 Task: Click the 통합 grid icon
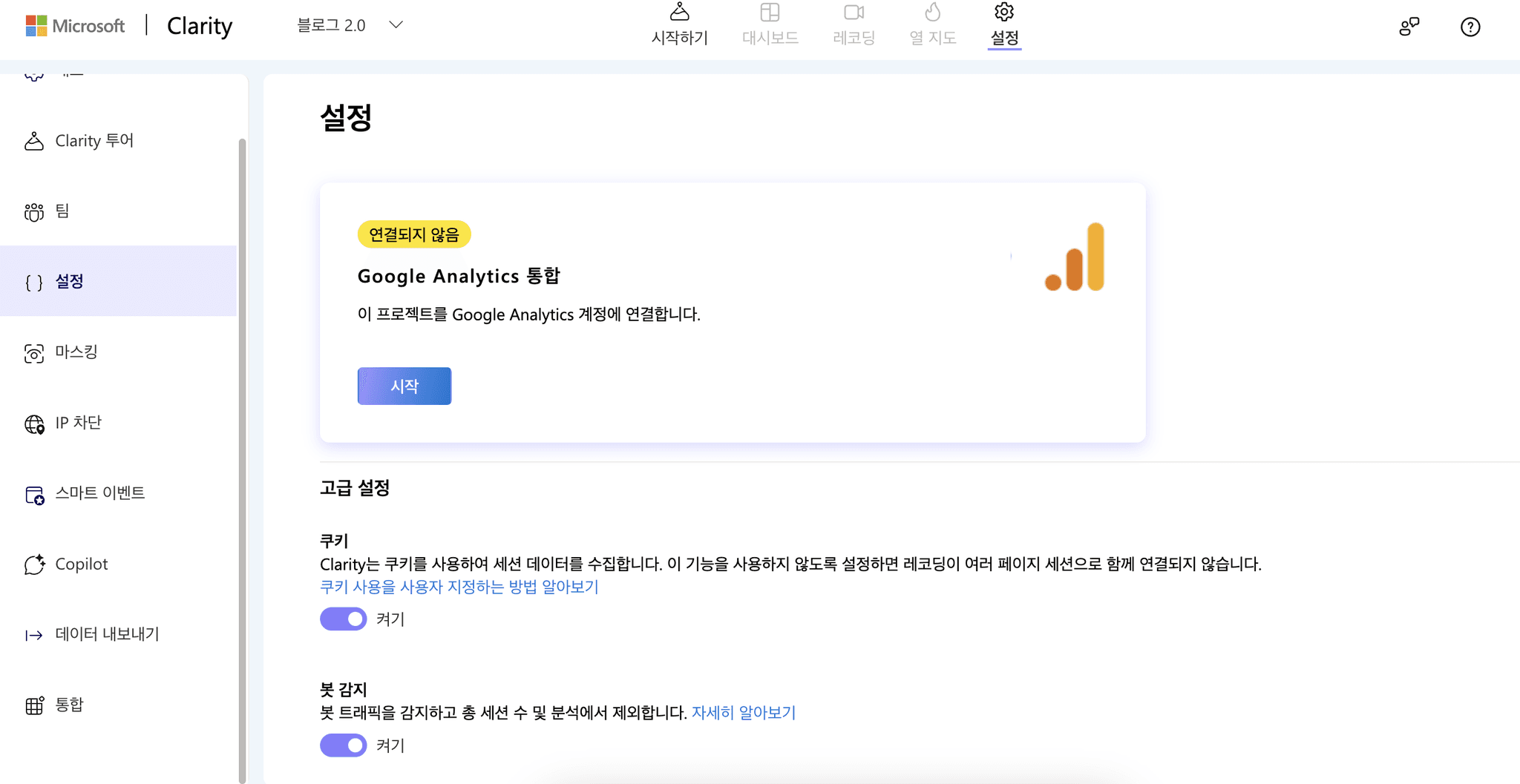tap(34, 705)
